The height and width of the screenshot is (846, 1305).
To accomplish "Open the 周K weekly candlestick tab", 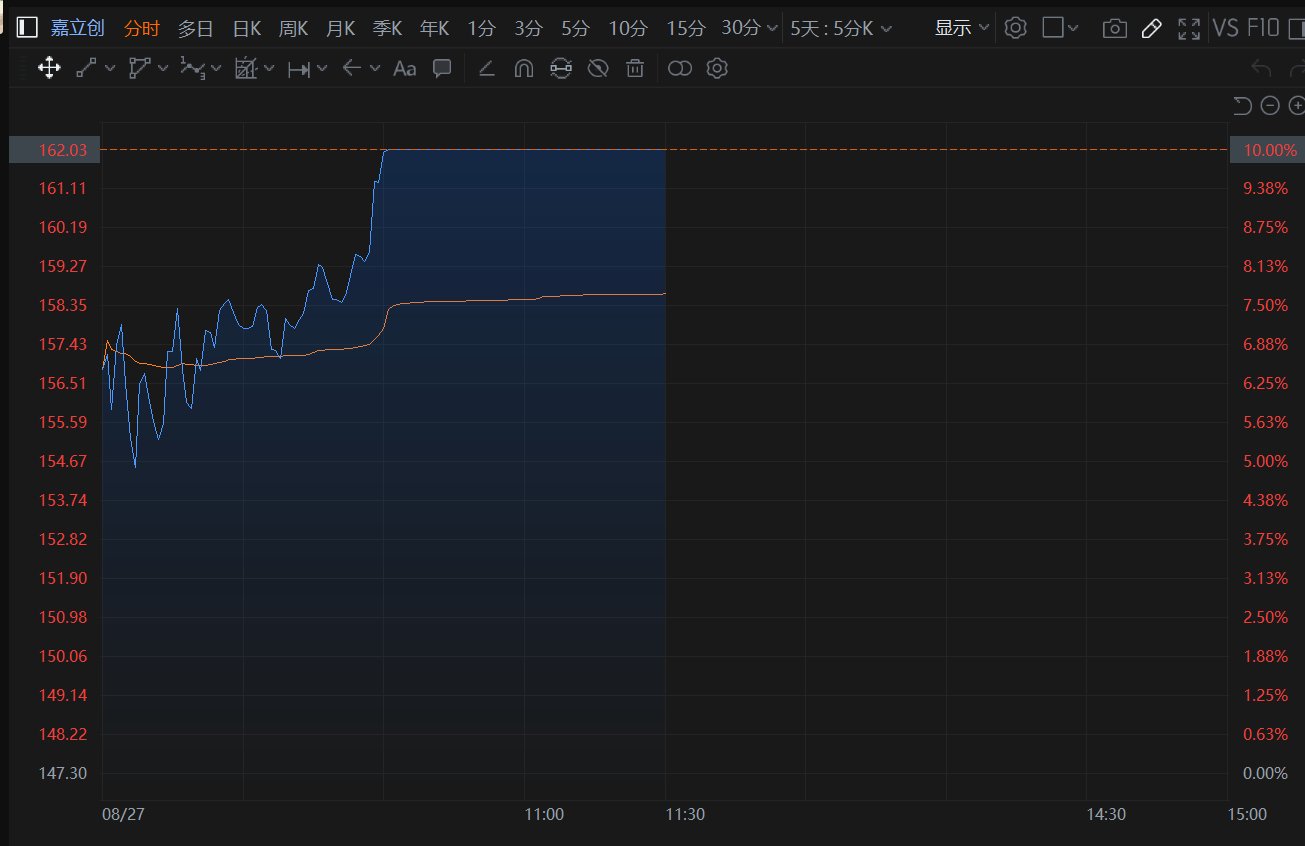I will pyautogui.click(x=293, y=28).
